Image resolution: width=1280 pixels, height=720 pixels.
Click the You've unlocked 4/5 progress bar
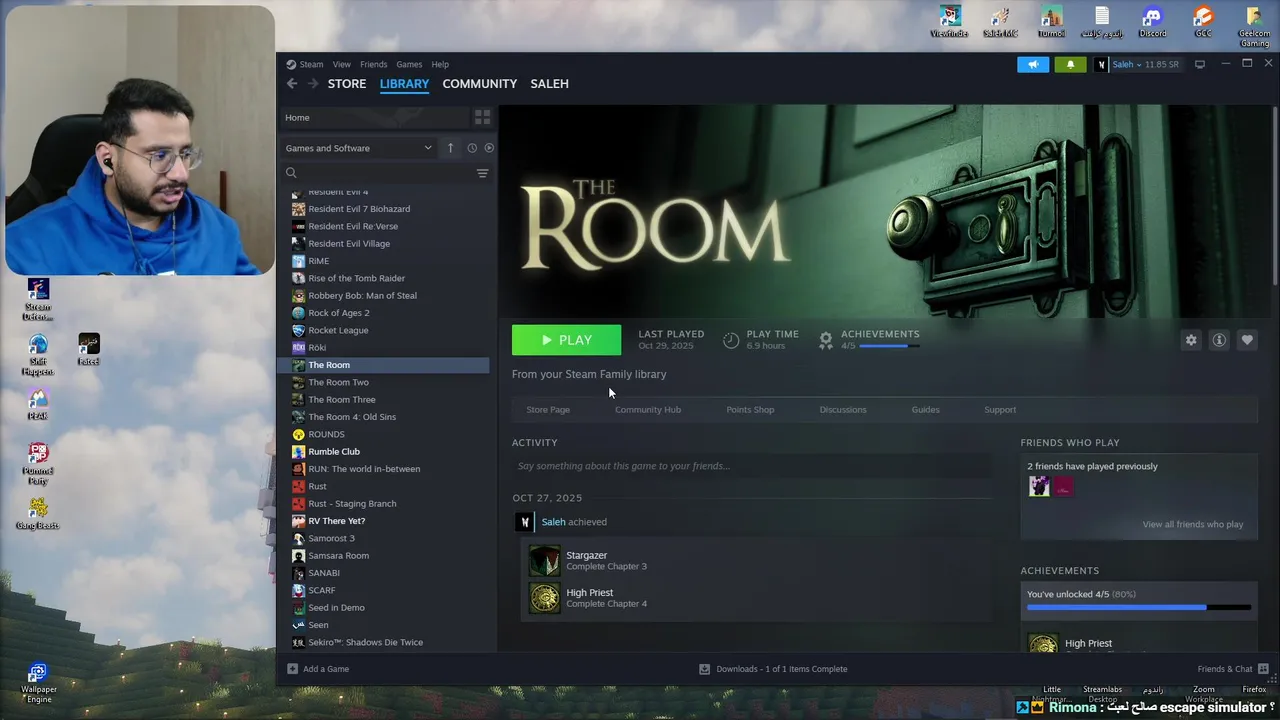1139,607
